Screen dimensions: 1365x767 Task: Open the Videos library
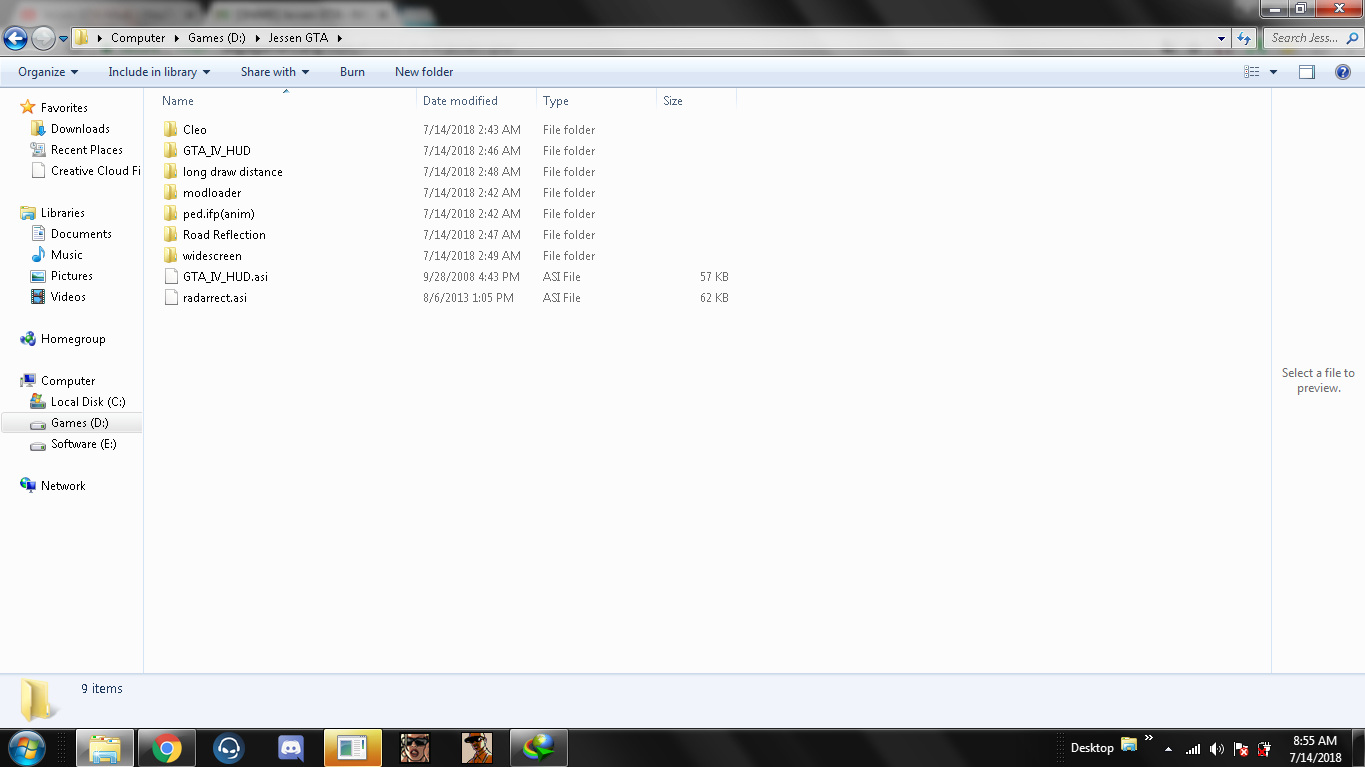[x=68, y=297]
